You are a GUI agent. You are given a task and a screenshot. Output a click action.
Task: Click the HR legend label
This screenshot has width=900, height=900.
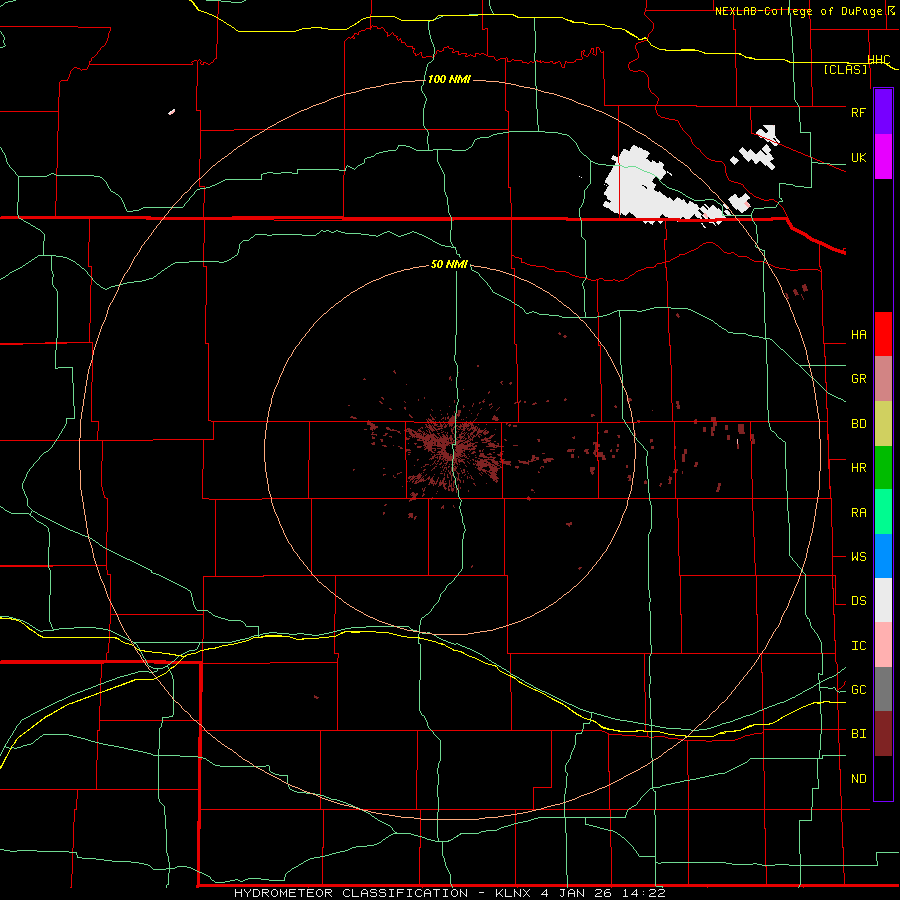pos(858,468)
